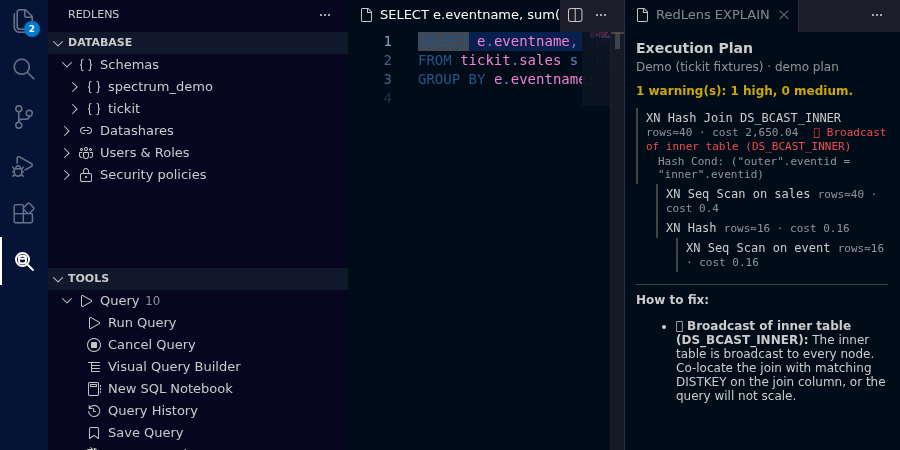Open Search in the activity bar
This screenshot has width=900, height=450.
24,69
